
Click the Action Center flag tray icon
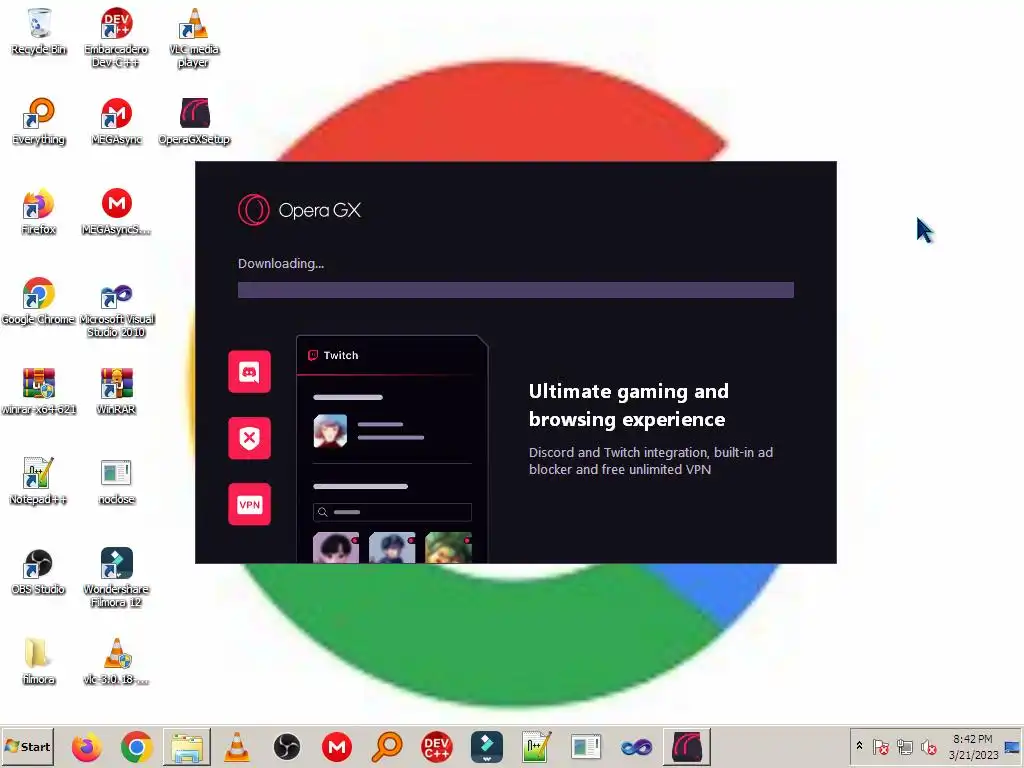(880, 746)
